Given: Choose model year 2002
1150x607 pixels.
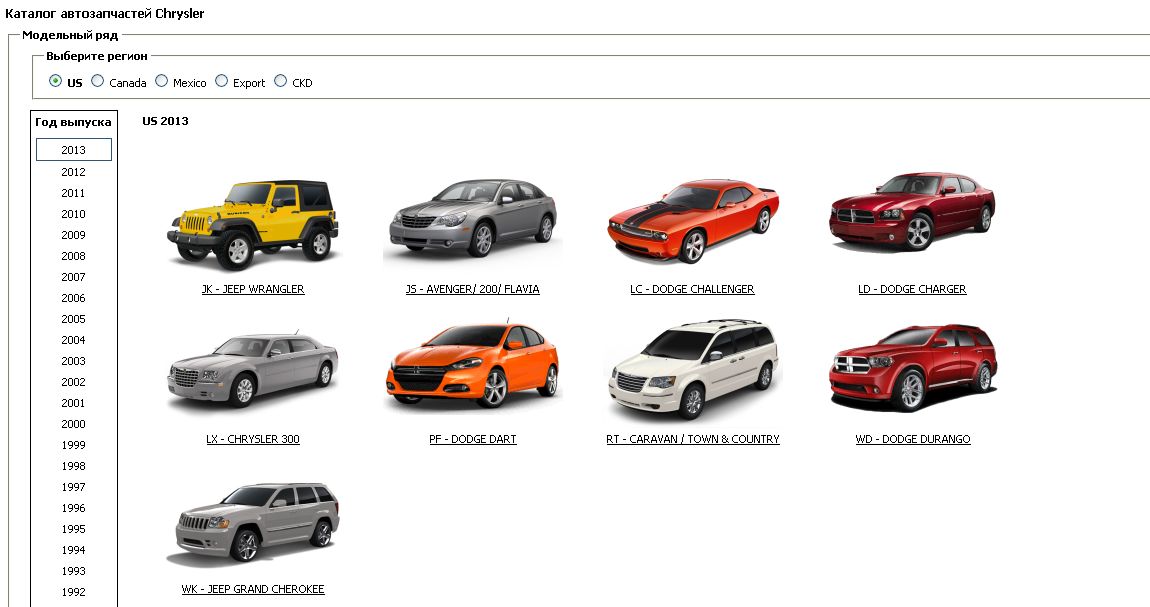Looking at the screenshot, I should [73, 382].
